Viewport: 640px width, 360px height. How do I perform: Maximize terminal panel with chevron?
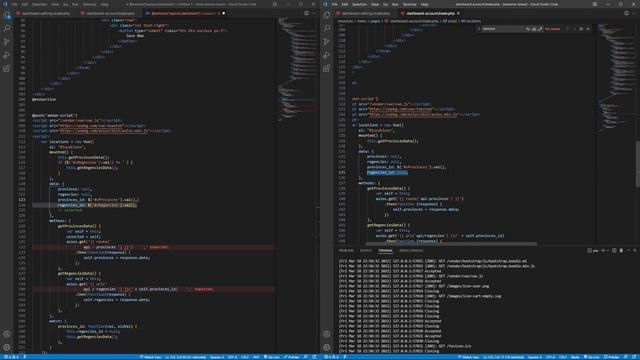(x=629, y=251)
